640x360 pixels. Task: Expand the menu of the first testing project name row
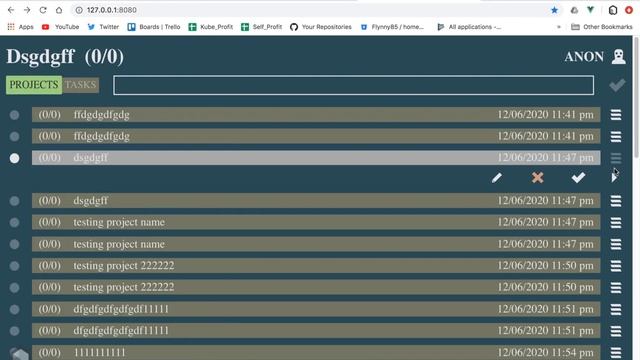click(616, 222)
